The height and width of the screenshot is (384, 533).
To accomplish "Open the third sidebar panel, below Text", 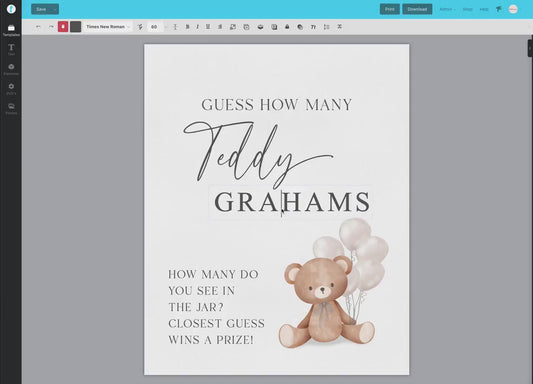I will pos(11,69).
